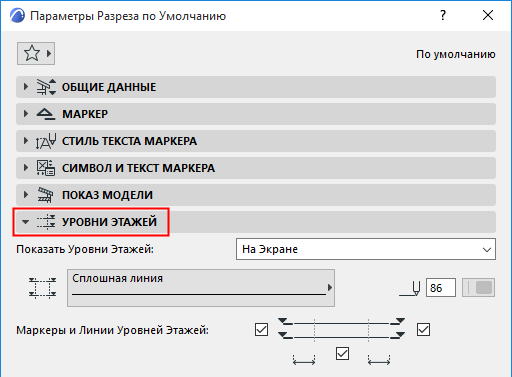Expand the ОБЩИЕ ДАННЫЕ panel arrow
Image resolution: width=512 pixels, height=377 pixels.
click(x=26, y=87)
